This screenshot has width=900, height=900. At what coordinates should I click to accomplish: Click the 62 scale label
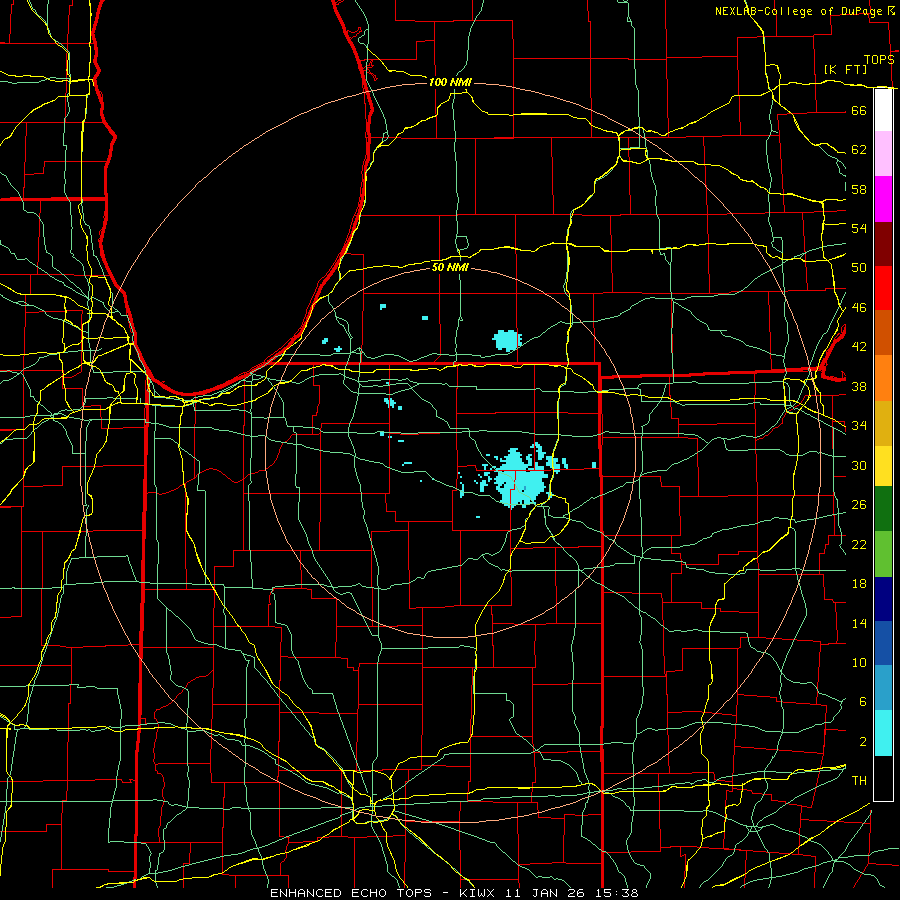[859, 150]
